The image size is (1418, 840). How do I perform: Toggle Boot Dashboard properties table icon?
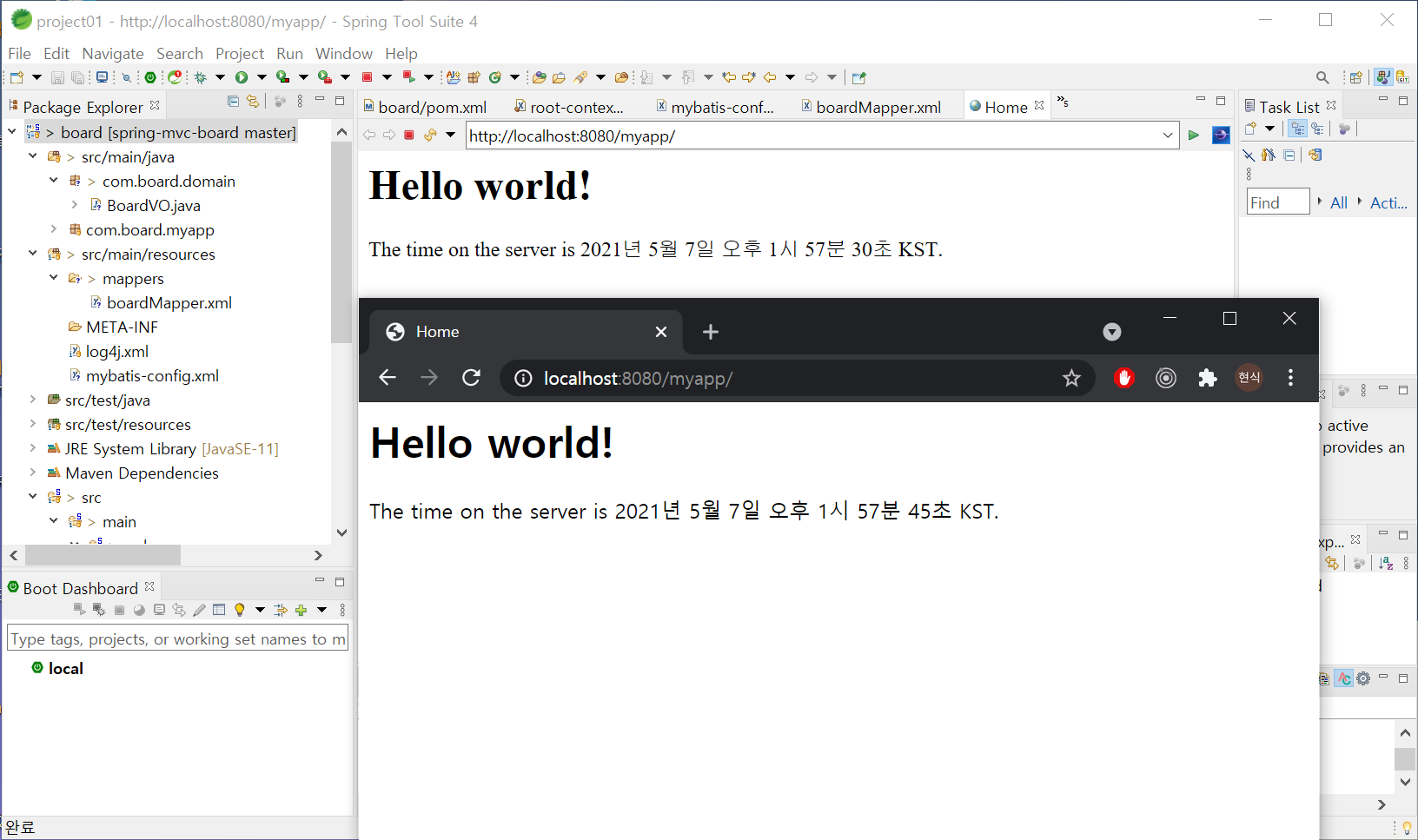pyautogui.click(x=219, y=610)
